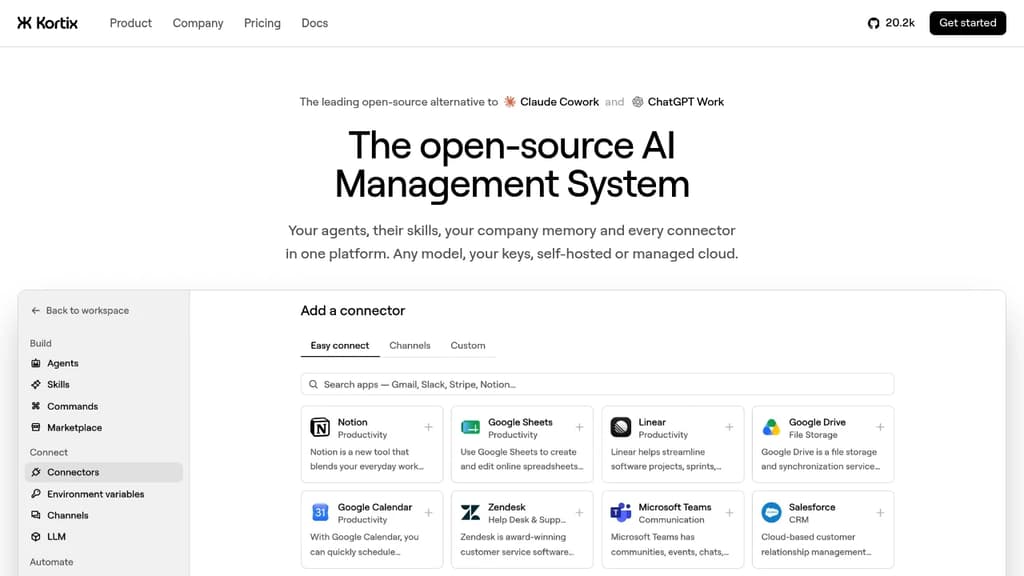The height and width of the screenshot is (576, 1024).
Task: Click the Connectors plug icon
Action: (36, 472)
